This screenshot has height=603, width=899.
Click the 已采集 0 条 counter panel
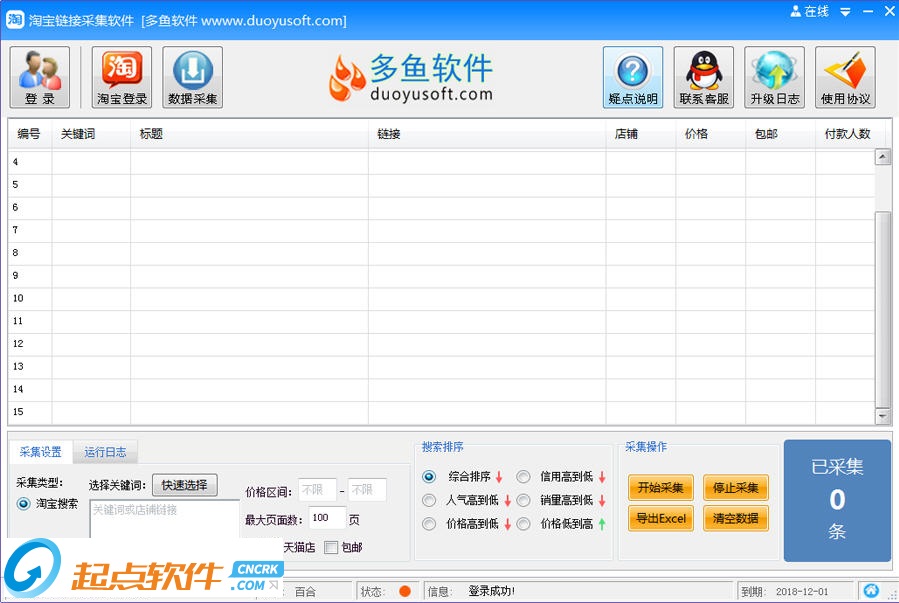837,500
